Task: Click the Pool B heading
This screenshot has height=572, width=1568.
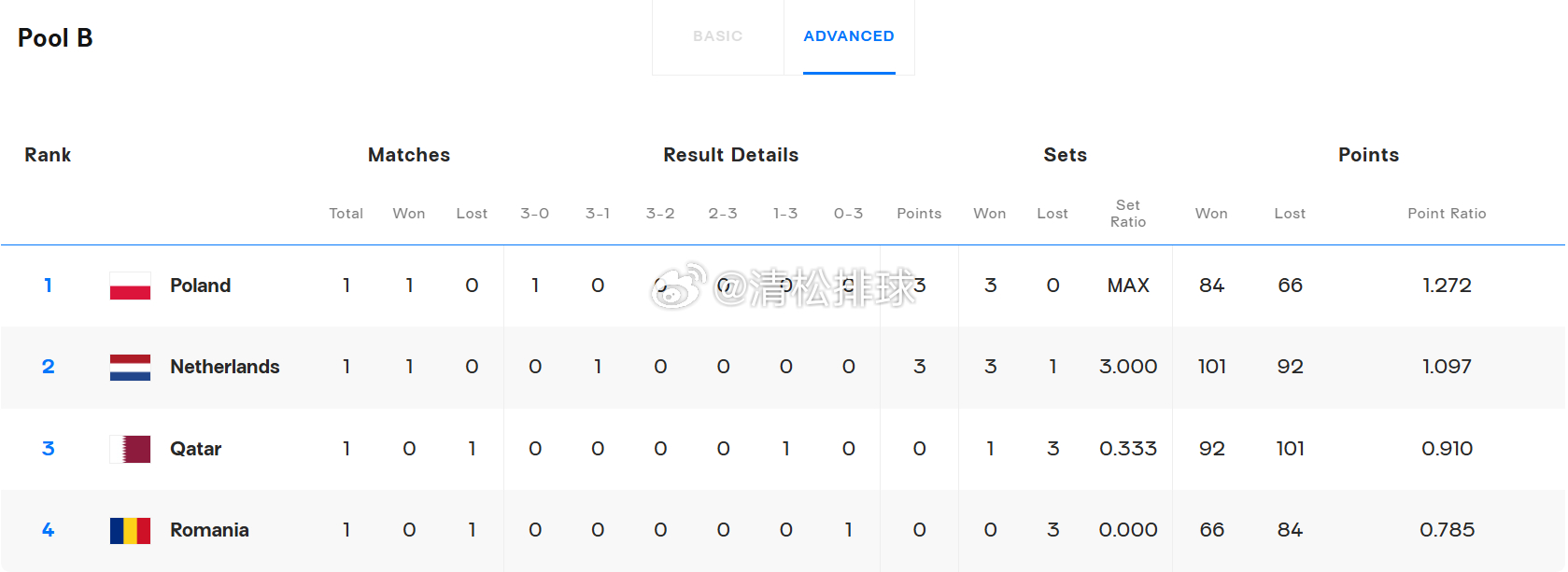Action: point(55,38)
